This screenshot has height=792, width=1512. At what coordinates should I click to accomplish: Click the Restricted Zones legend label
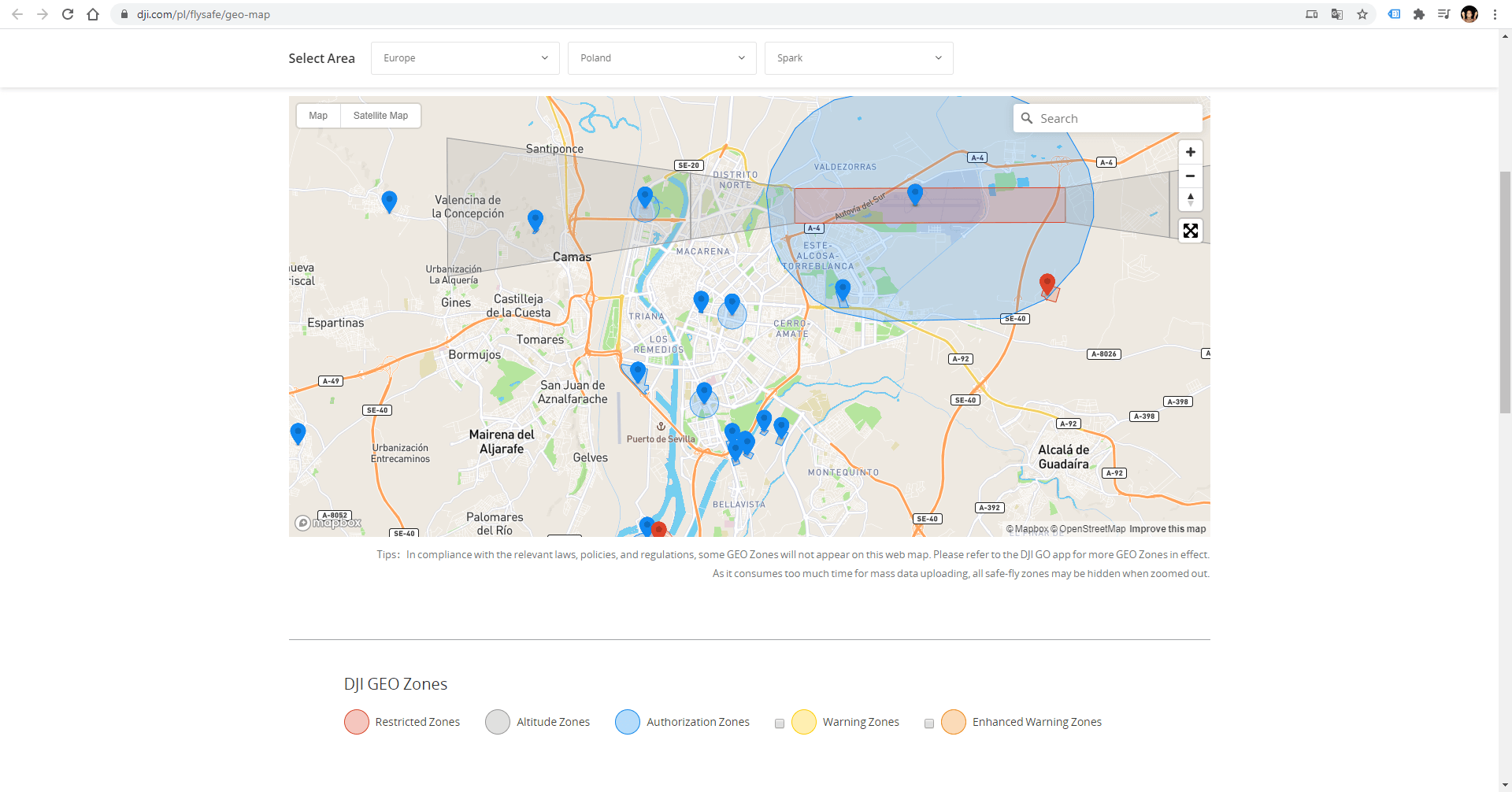(417, 722)
